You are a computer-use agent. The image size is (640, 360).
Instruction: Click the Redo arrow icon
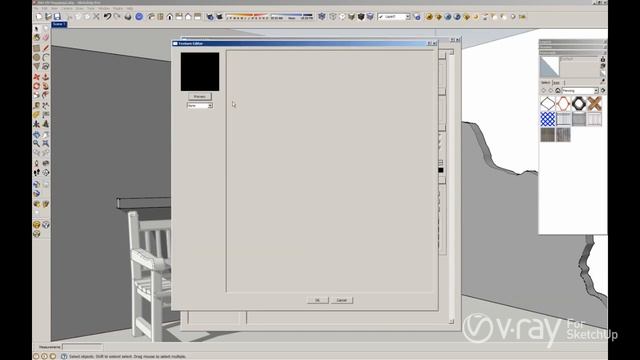[x=117, y=17]
